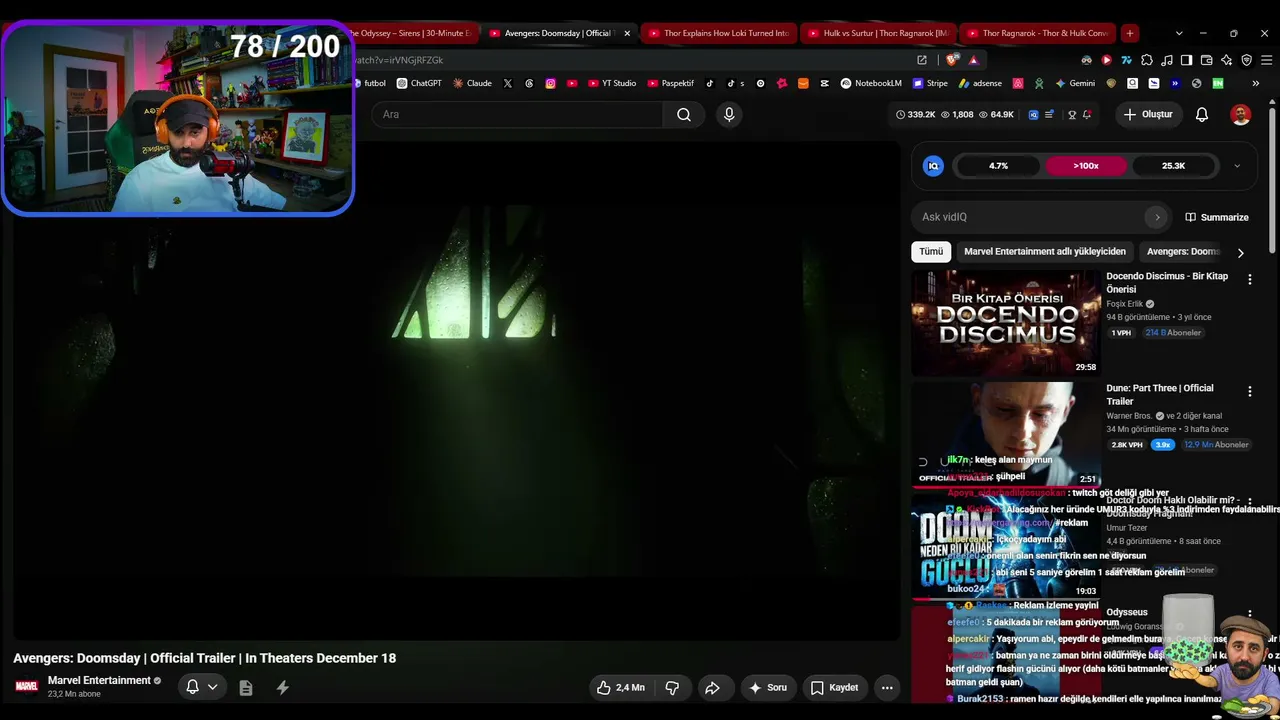Viewport: 1280px width, 720px height.
Task: Open the Gemini bookmark
Action: click(1075, 83)
